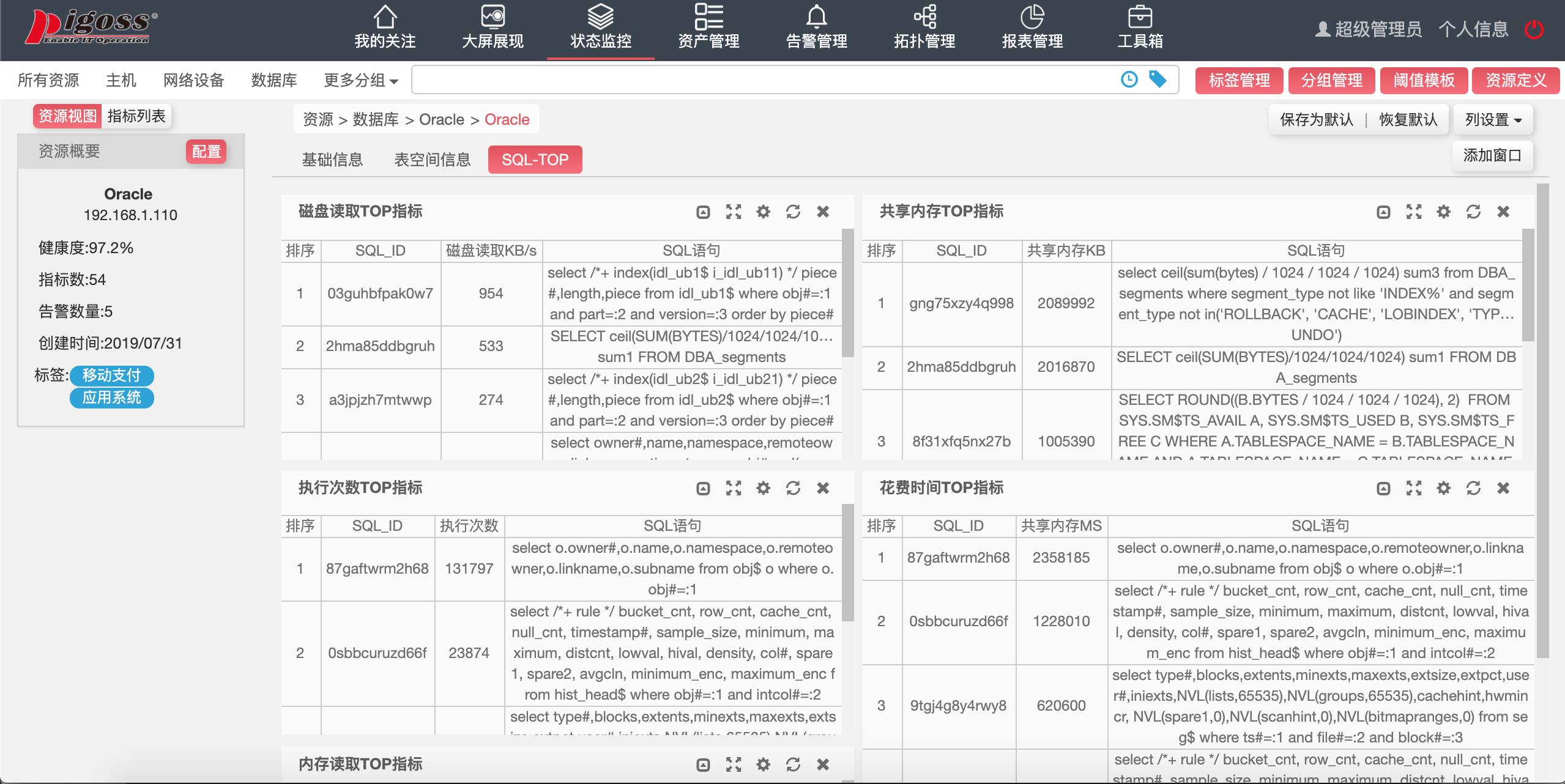Fullscreen the 执行次数TOP指标 panel
Viewport: 1565px width, 784px height.
pos(733,488)
